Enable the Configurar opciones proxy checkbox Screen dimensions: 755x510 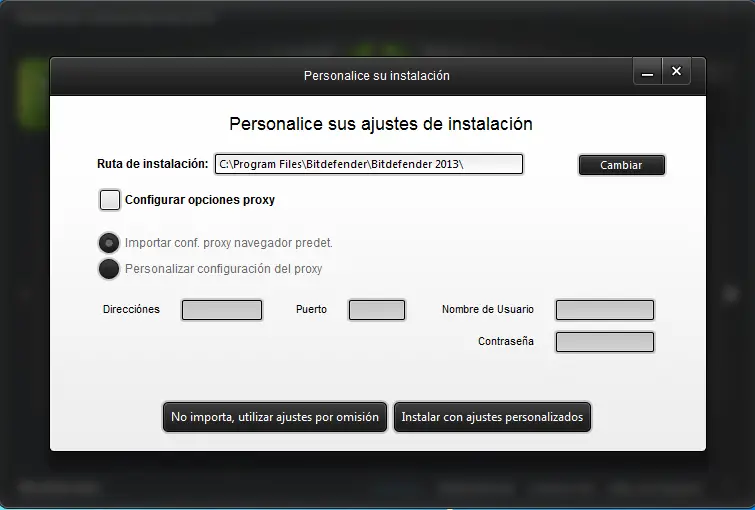click(x=110, y=199)
